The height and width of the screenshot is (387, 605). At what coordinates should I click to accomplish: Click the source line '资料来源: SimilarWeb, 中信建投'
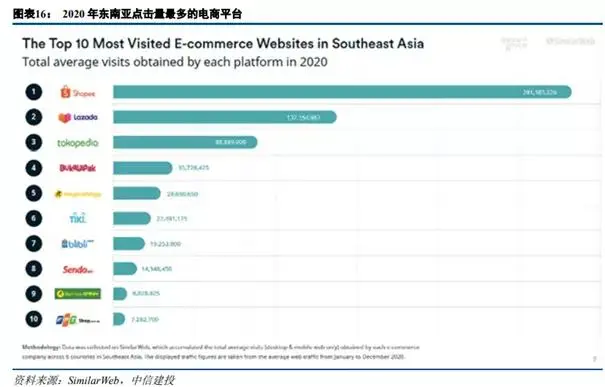click(x=94, y=380)
